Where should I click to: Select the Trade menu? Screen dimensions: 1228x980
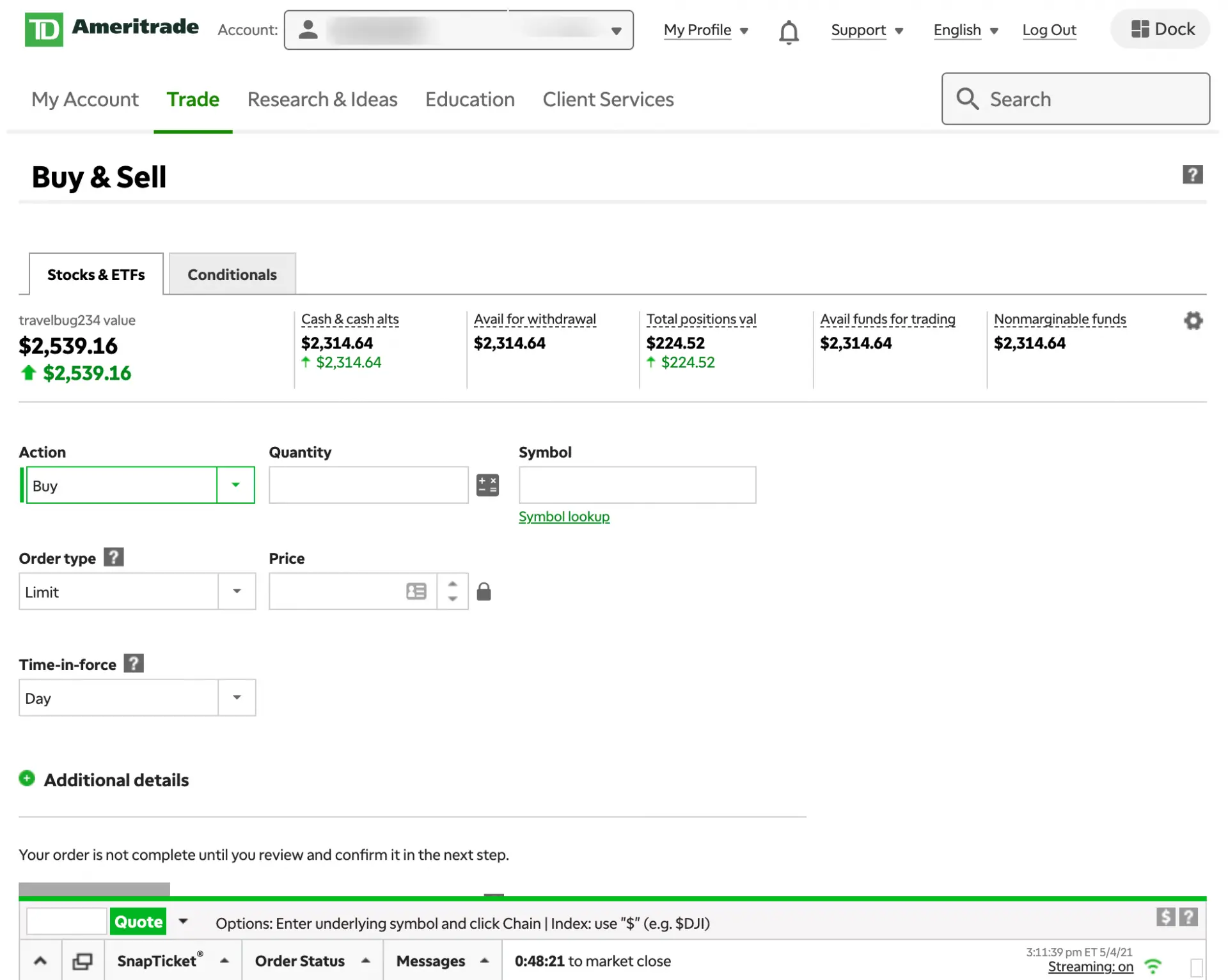193,99
